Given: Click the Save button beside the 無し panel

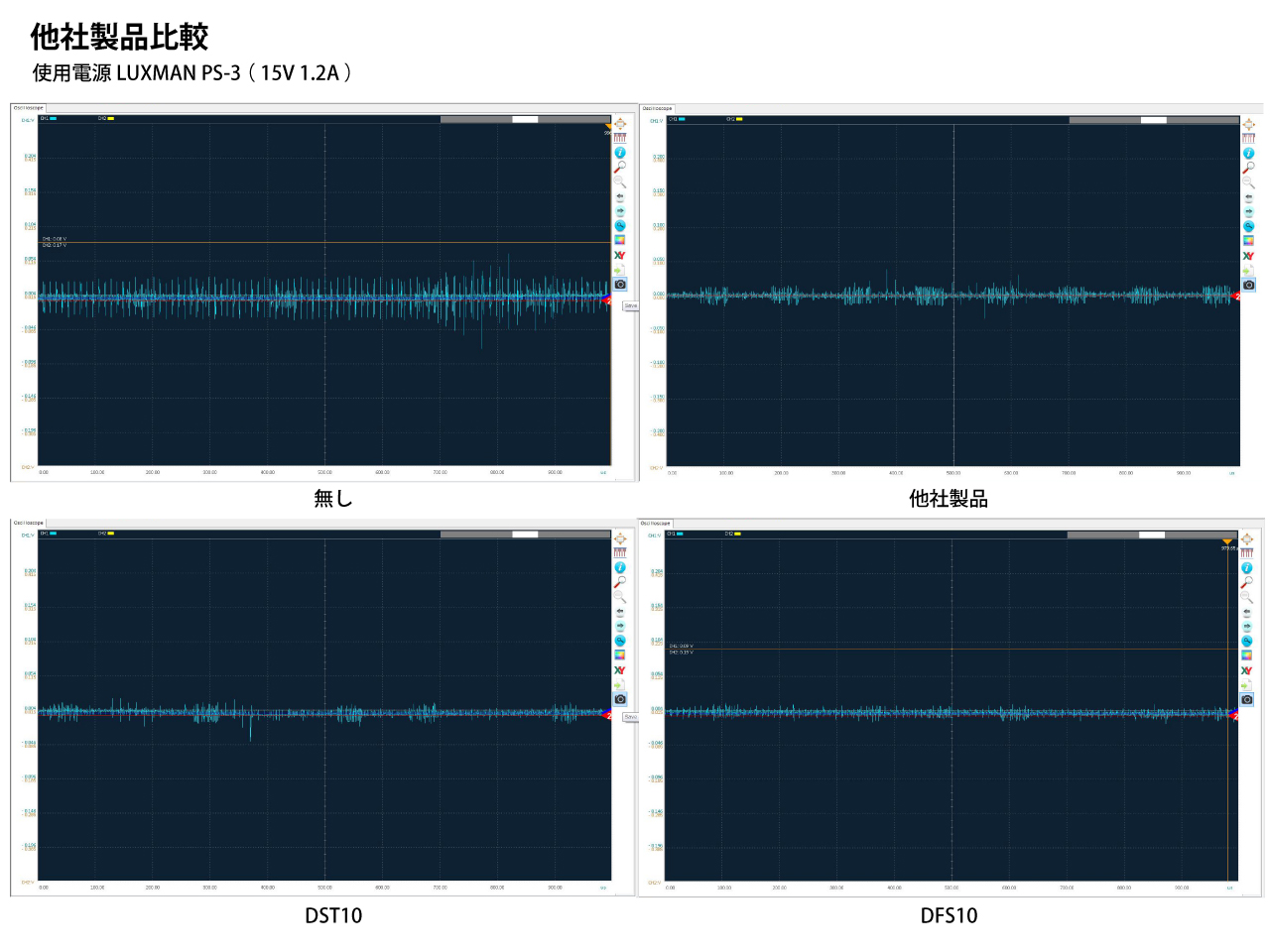Looking at the screenshot, I should [630, 305].
